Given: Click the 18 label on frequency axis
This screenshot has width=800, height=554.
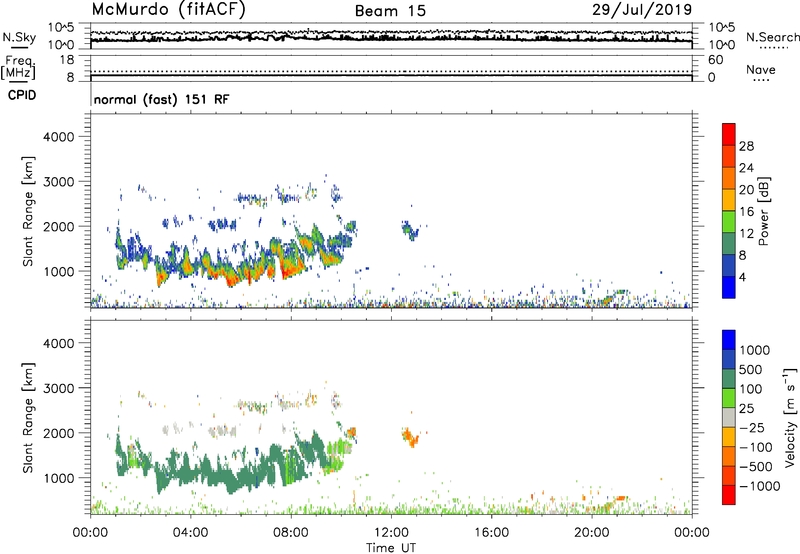Looking at the screenshot, I should tap(67, 60).
